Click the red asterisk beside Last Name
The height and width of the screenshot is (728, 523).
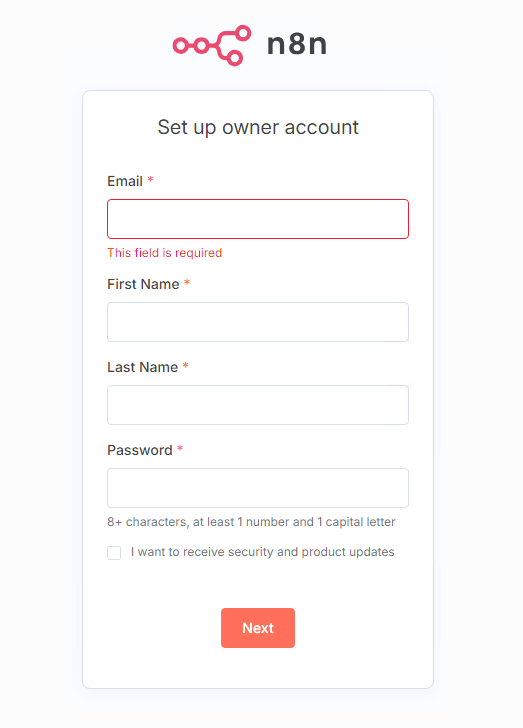coord(185,365)
